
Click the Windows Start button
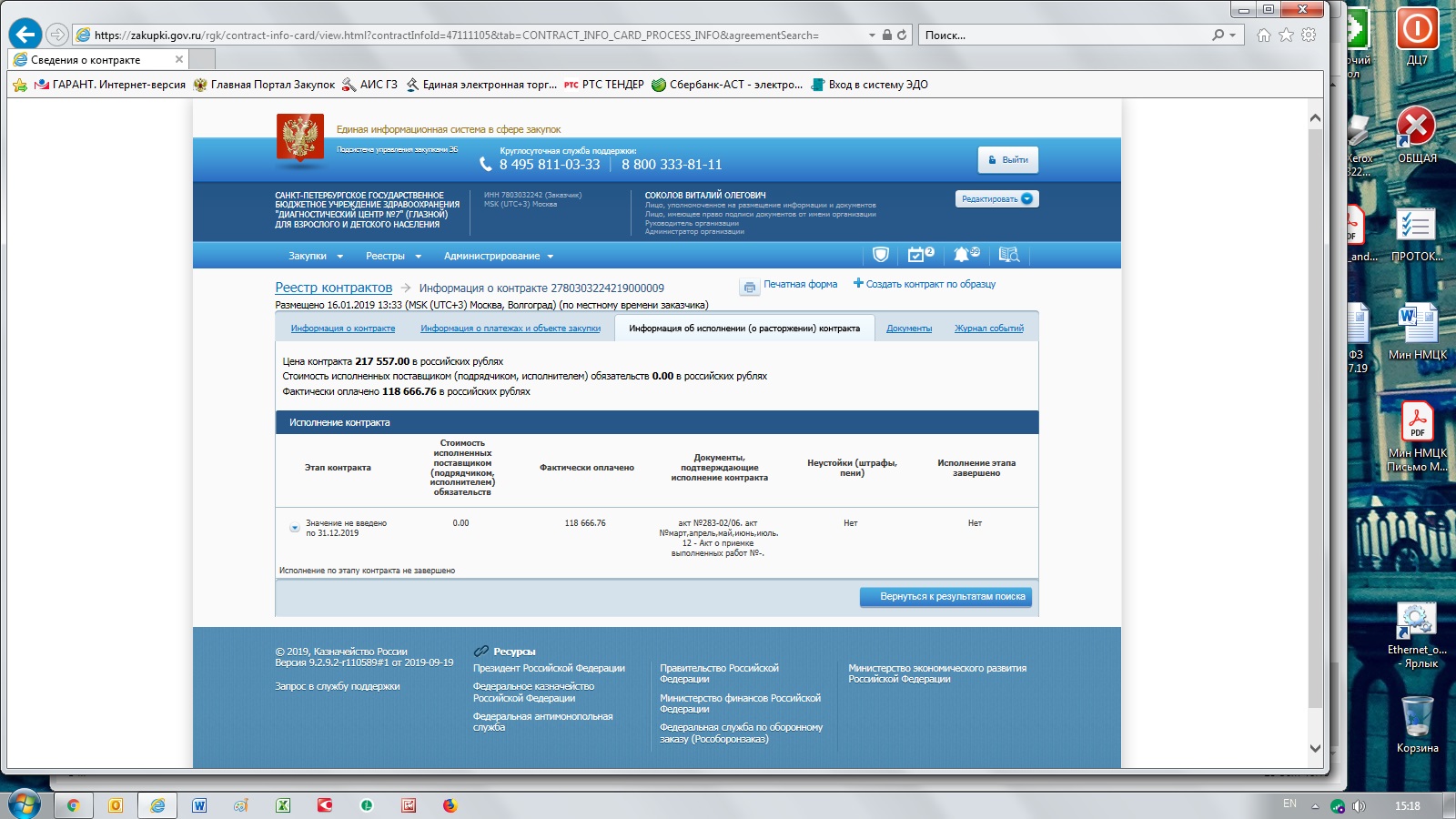point(24,805)
